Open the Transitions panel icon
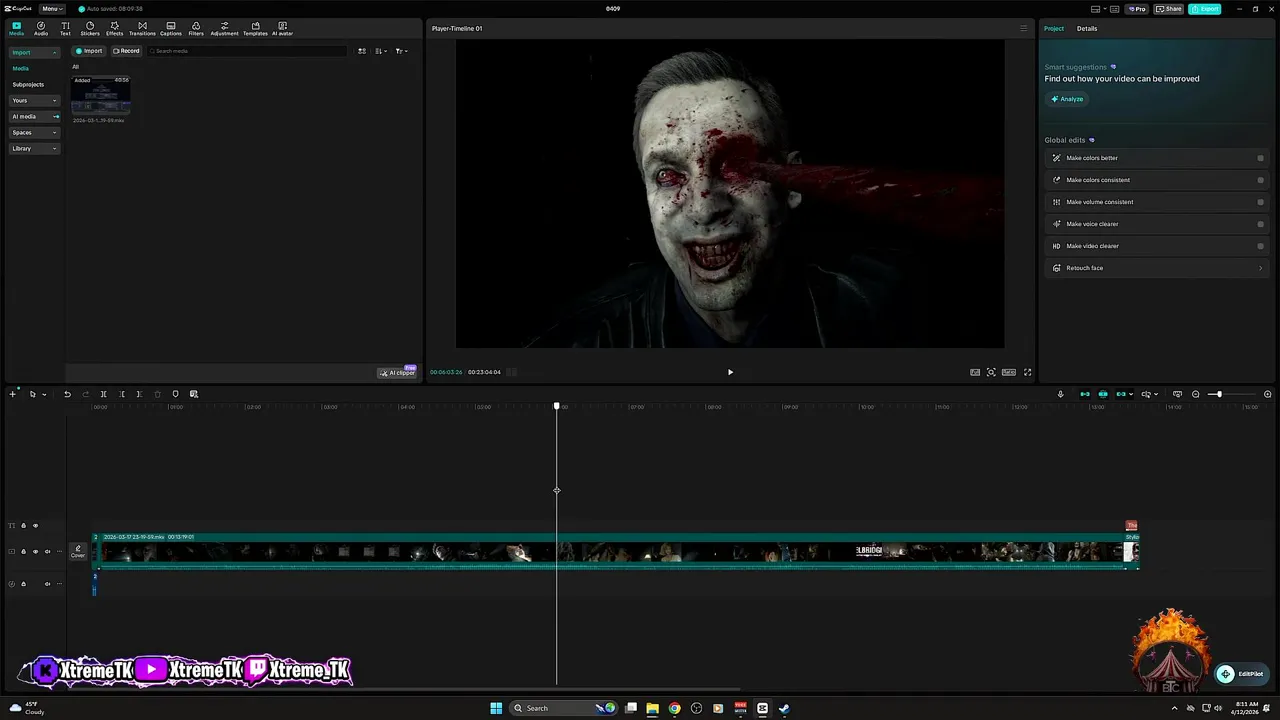1280x720 pixels. click(x=142, y=28)
